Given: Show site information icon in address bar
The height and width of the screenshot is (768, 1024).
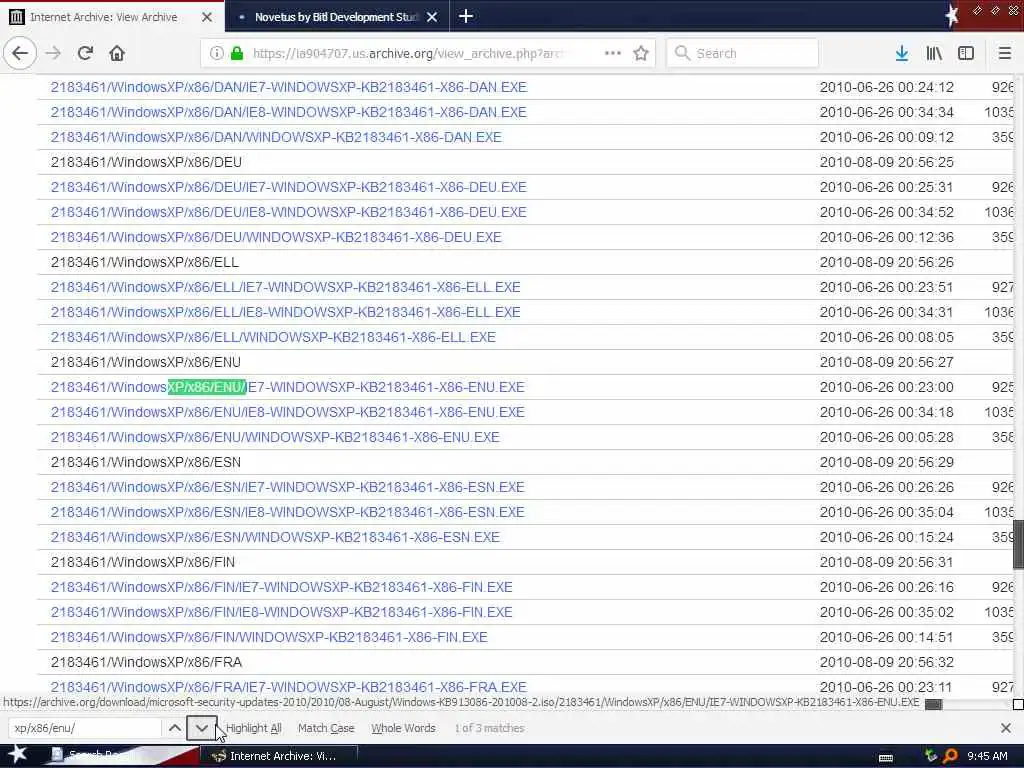Looking at the screenshot, I should 216,54.
